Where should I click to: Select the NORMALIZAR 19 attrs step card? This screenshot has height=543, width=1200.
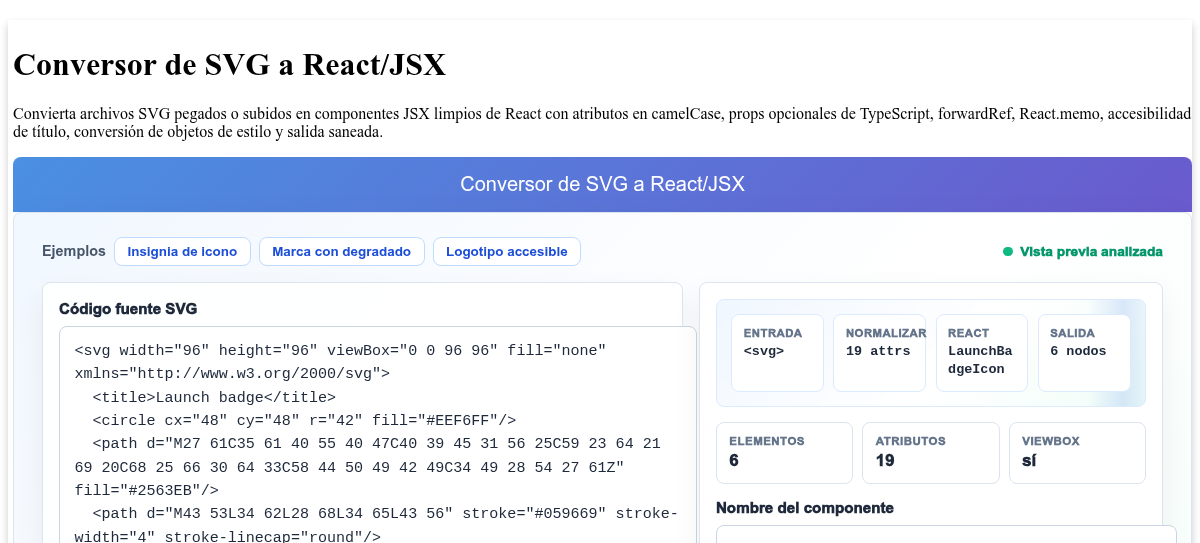point(879,353)
